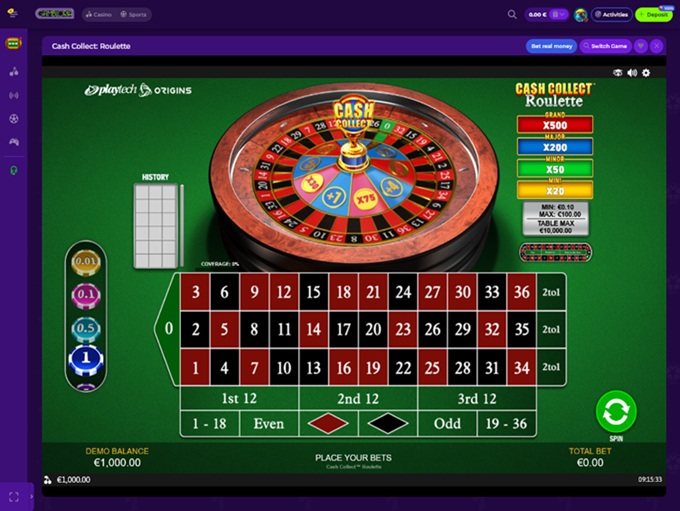Open sports ball sidebar icon
This screenshot has width=680, height=511.
[x=14, y=119]
